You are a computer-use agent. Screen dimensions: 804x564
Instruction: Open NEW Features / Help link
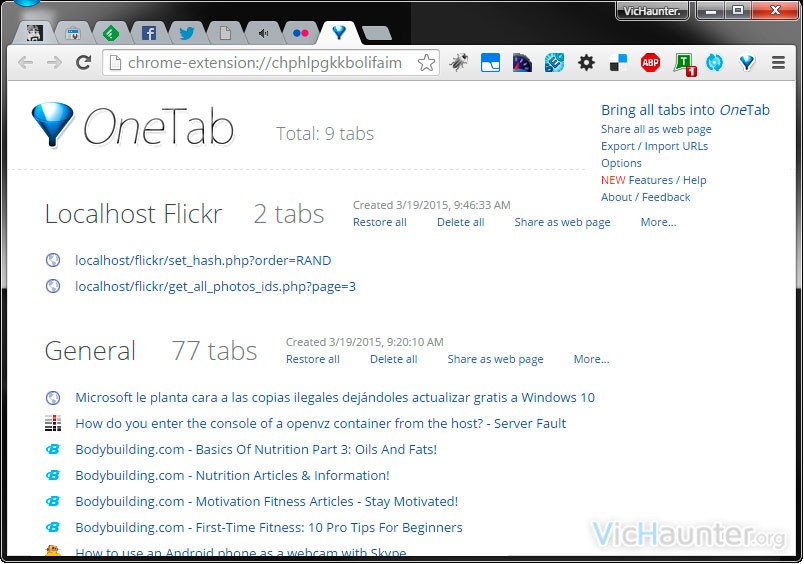point(653,180)
